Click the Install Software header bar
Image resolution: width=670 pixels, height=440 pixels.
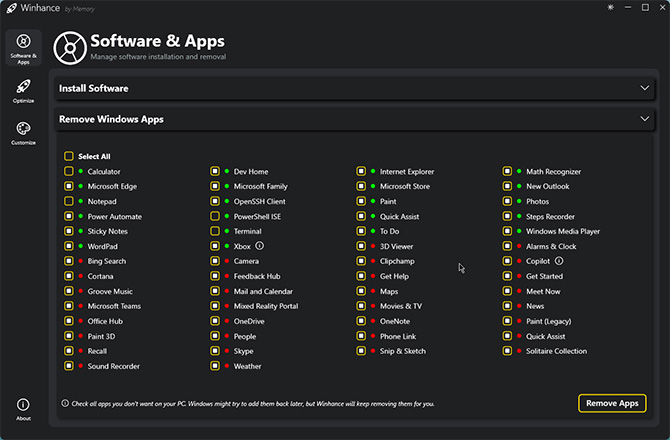(x=354, y=88)
